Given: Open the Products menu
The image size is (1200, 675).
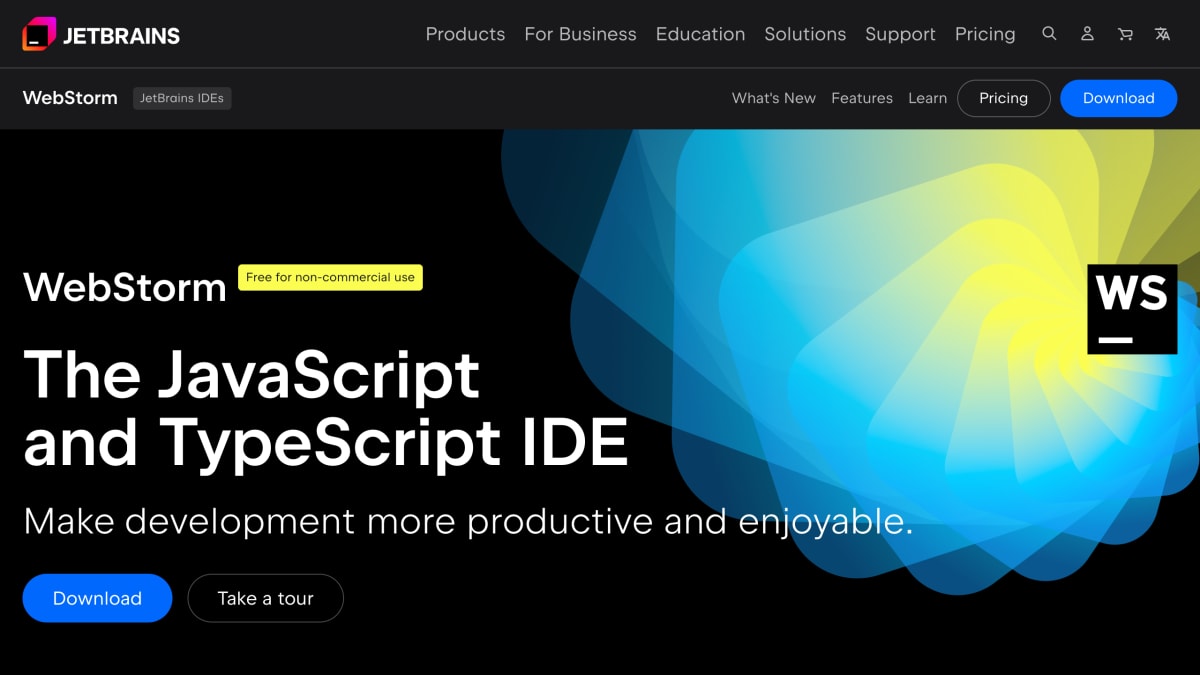Looking at the screenshot, I should point(465,34).
